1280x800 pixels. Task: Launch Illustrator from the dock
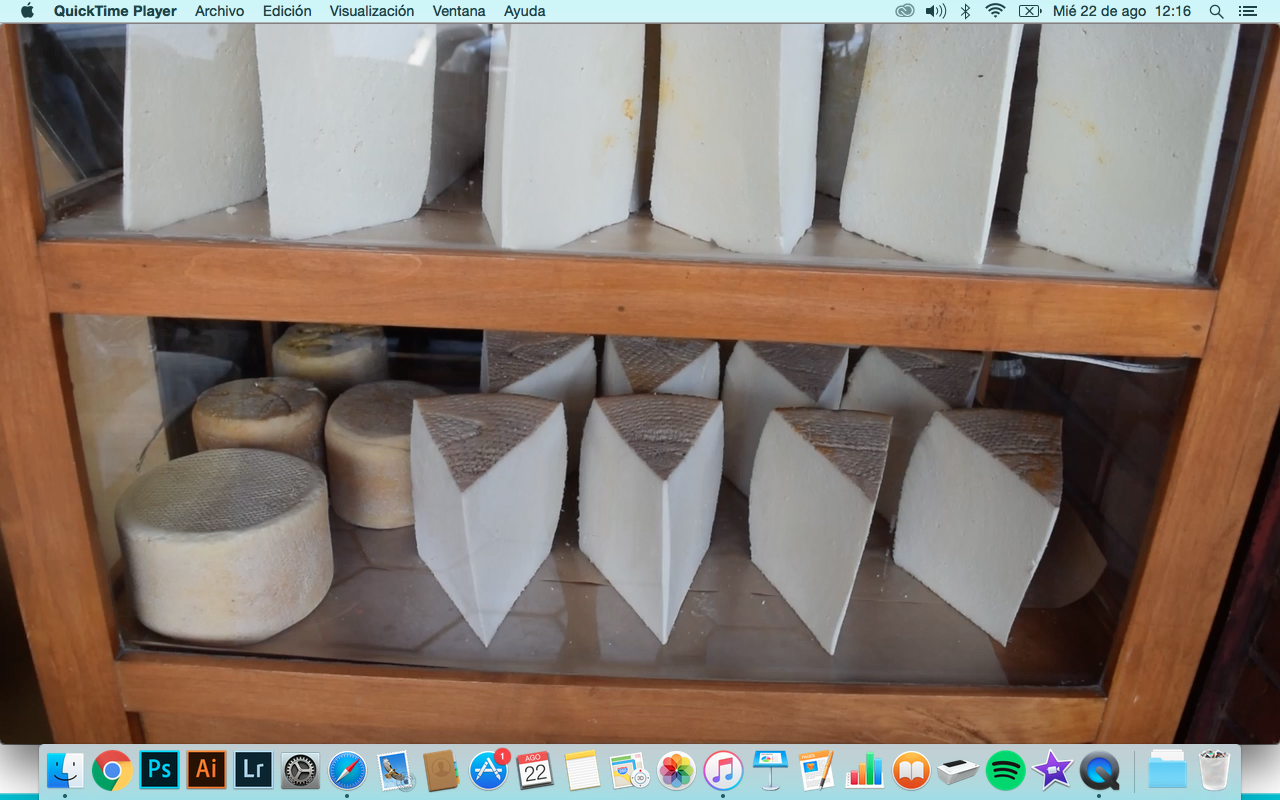[206, 770]
